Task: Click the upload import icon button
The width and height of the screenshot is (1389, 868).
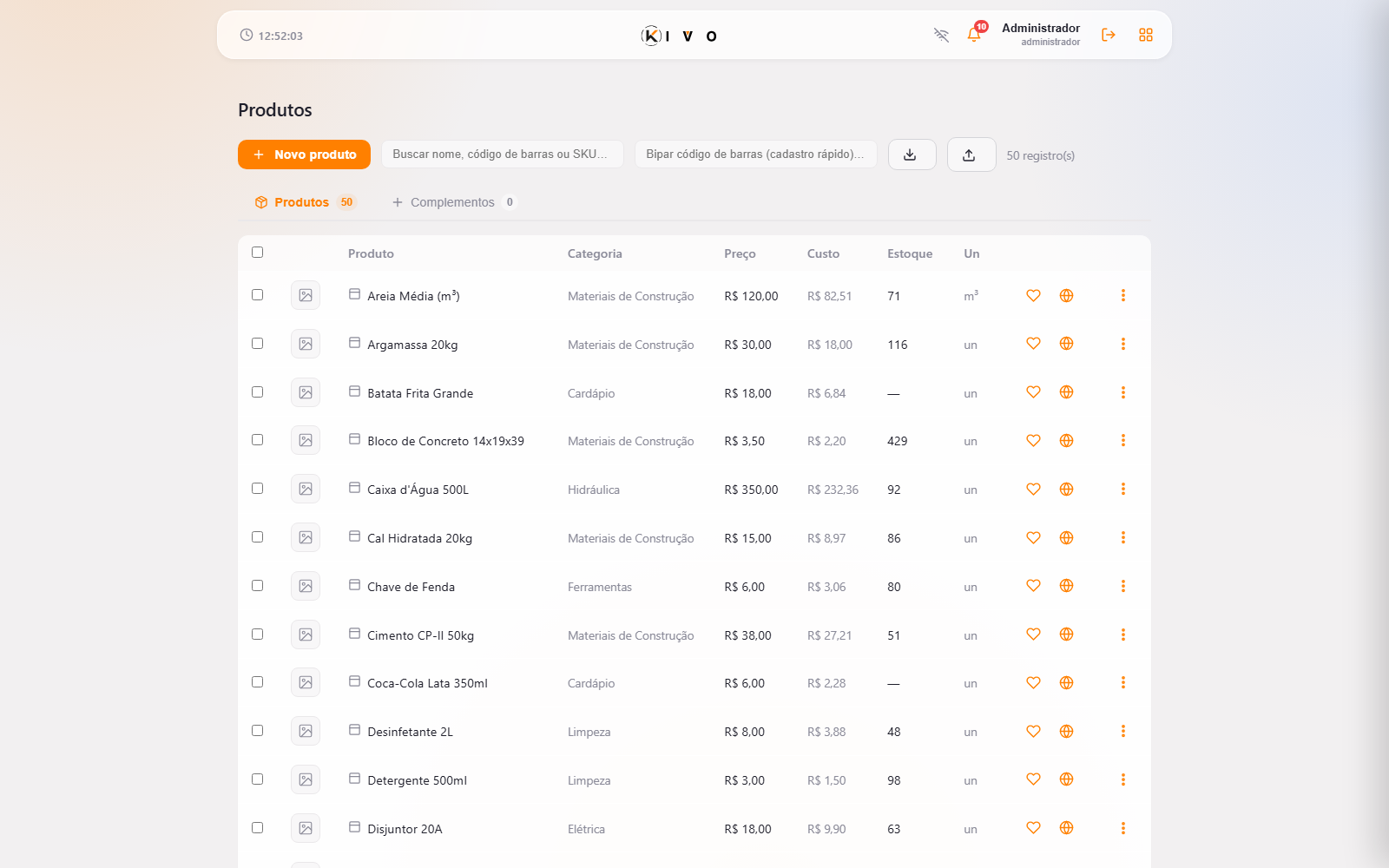Action: coord(971,155)
